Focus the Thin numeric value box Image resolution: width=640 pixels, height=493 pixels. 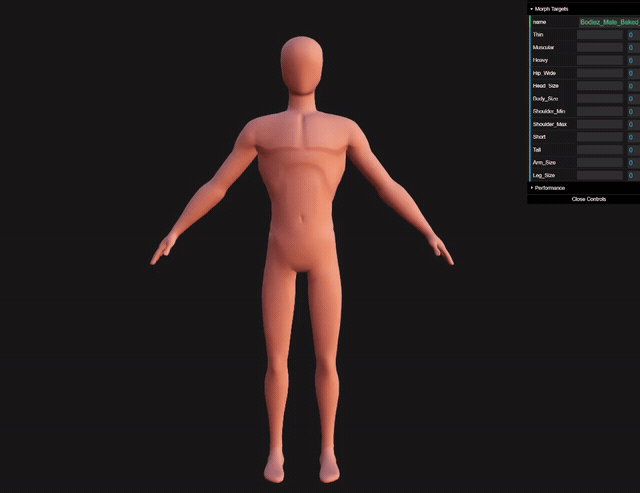point(633,35)
